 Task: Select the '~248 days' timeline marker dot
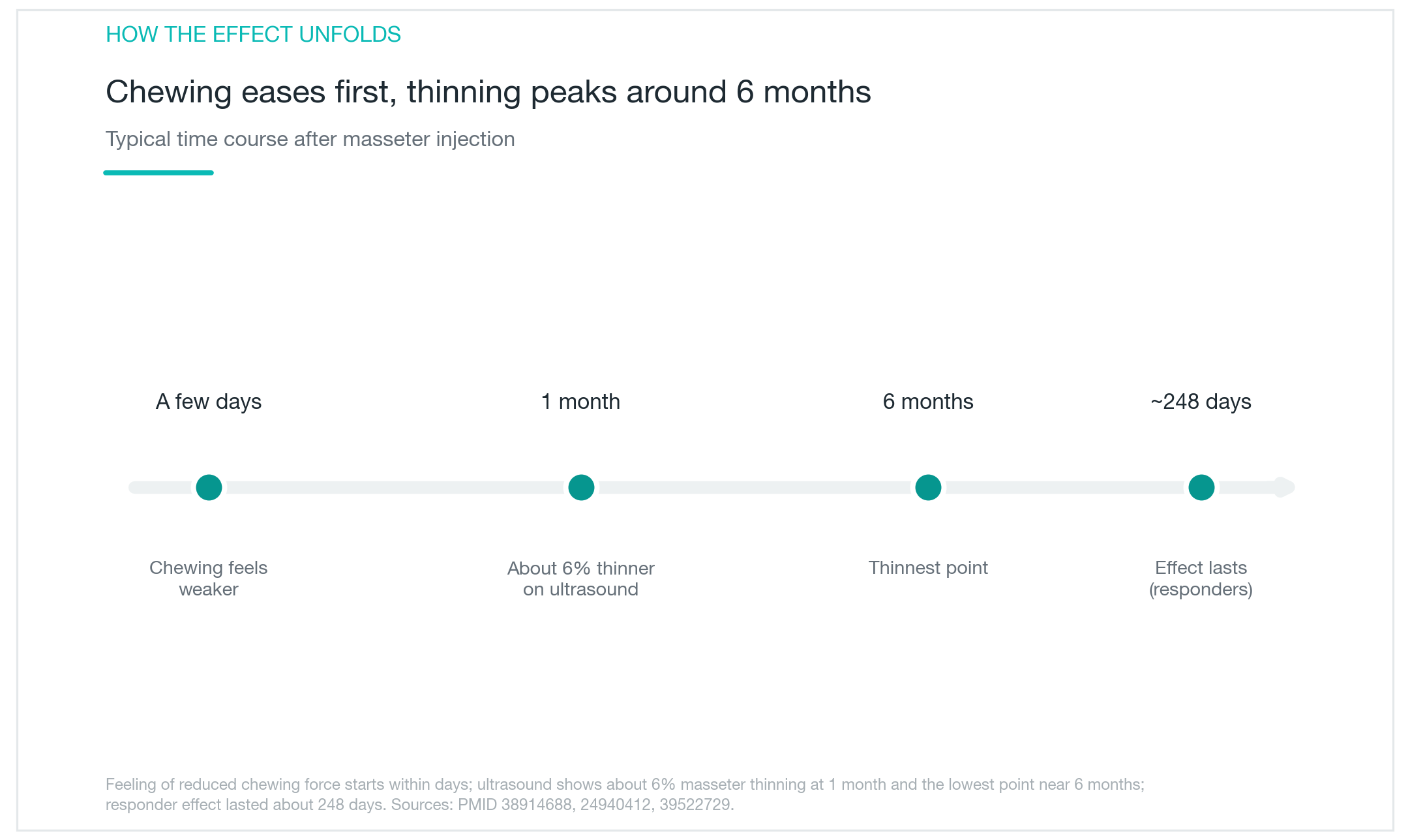click(1201, 487)
